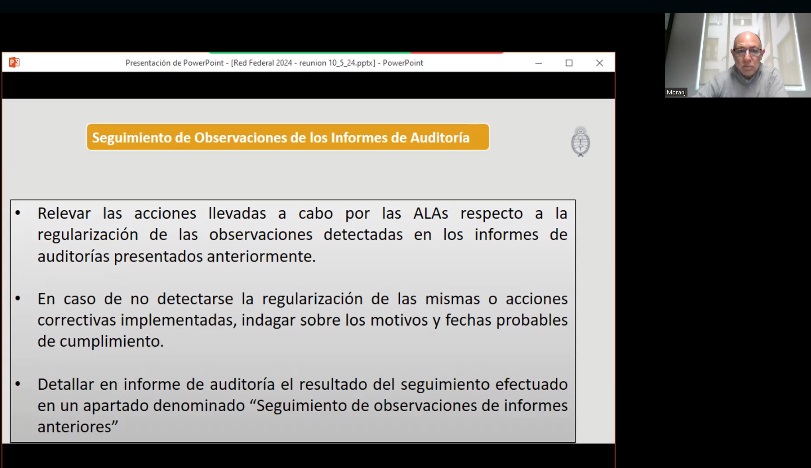
Task: Click the PowerPoint app icon in title bar
Action: click(x=14, y=63)
